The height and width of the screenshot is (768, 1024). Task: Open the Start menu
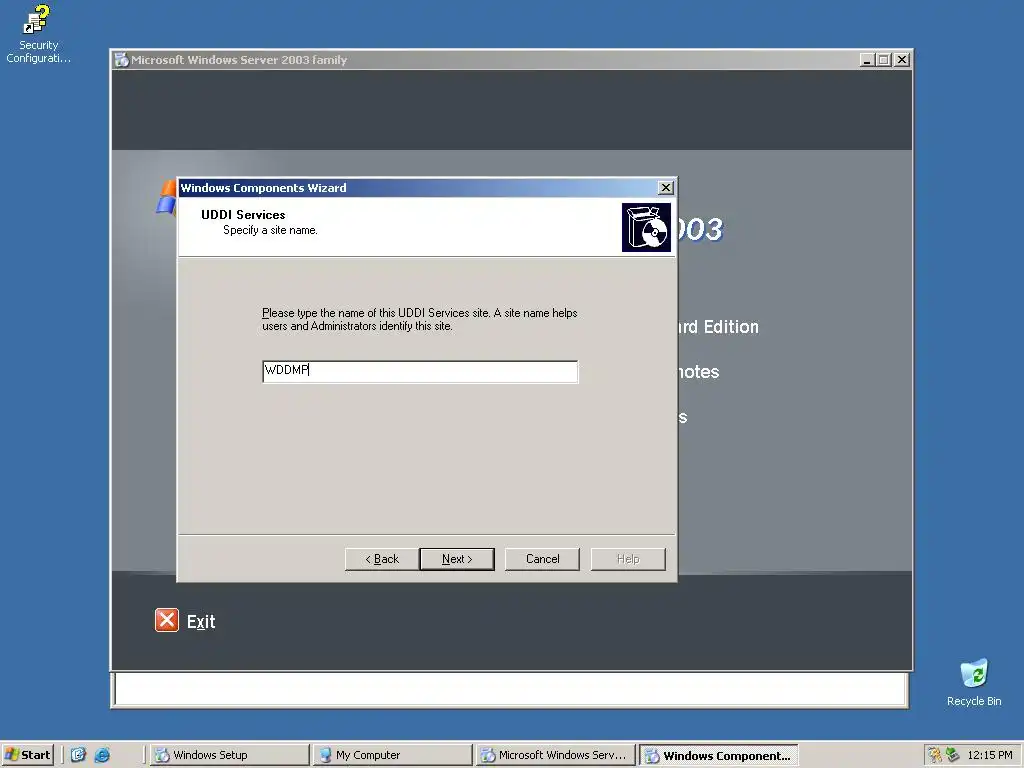[x=27, y=755]
